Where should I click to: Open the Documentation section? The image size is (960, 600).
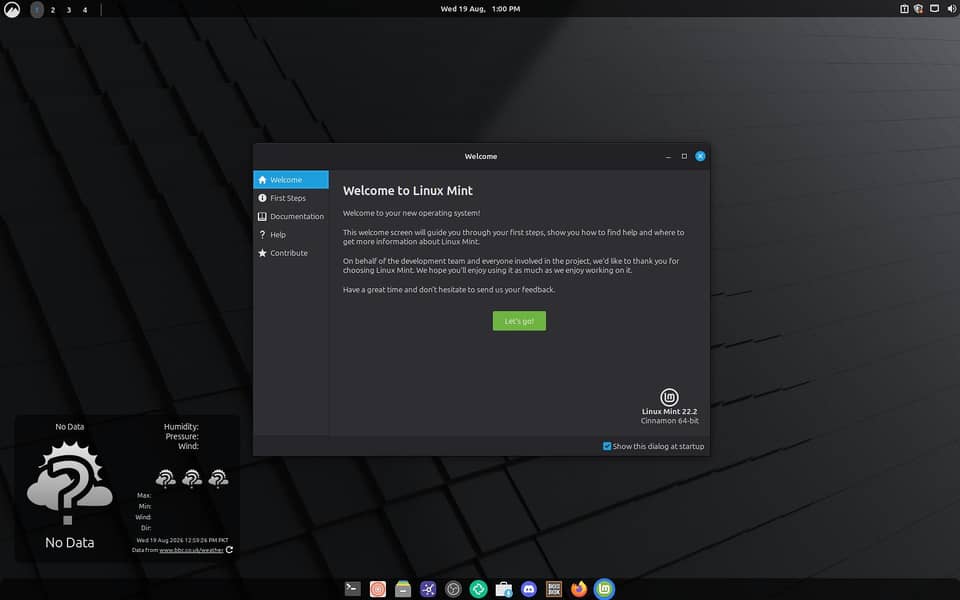click(291, 216)
